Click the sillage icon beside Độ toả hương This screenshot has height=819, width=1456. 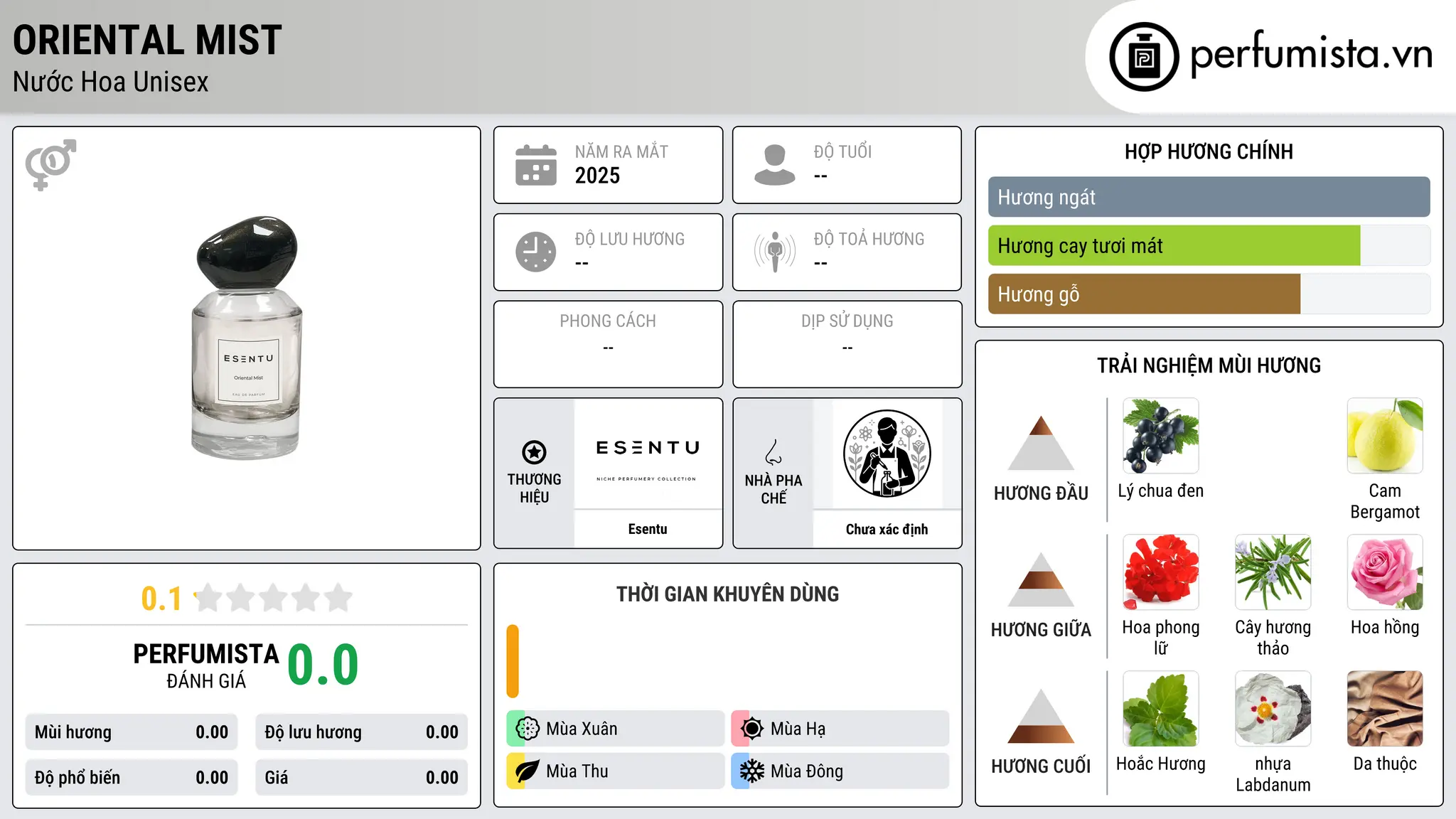[x=774, y=252]
